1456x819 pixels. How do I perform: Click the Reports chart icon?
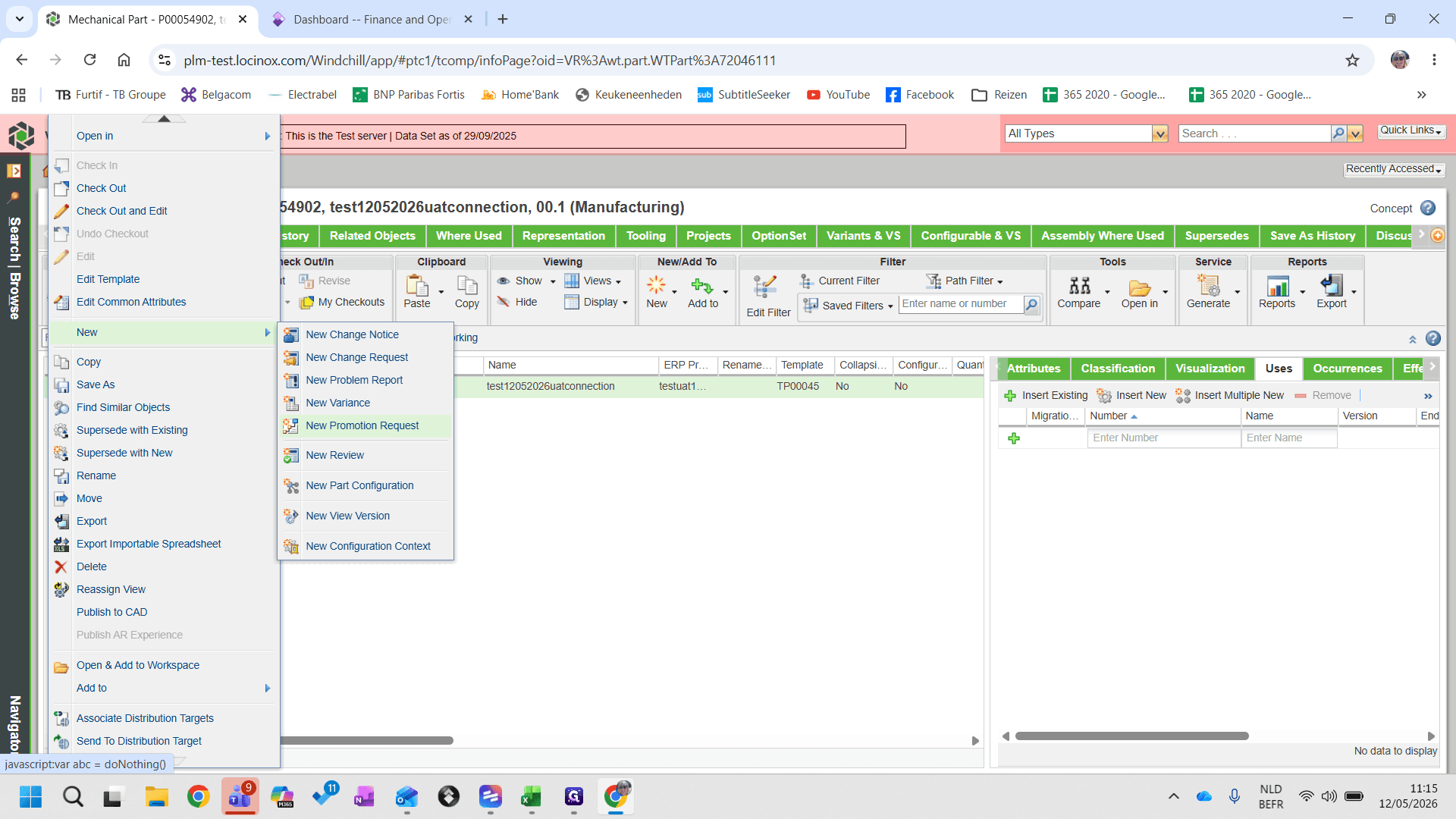(x=1278, y=286)
